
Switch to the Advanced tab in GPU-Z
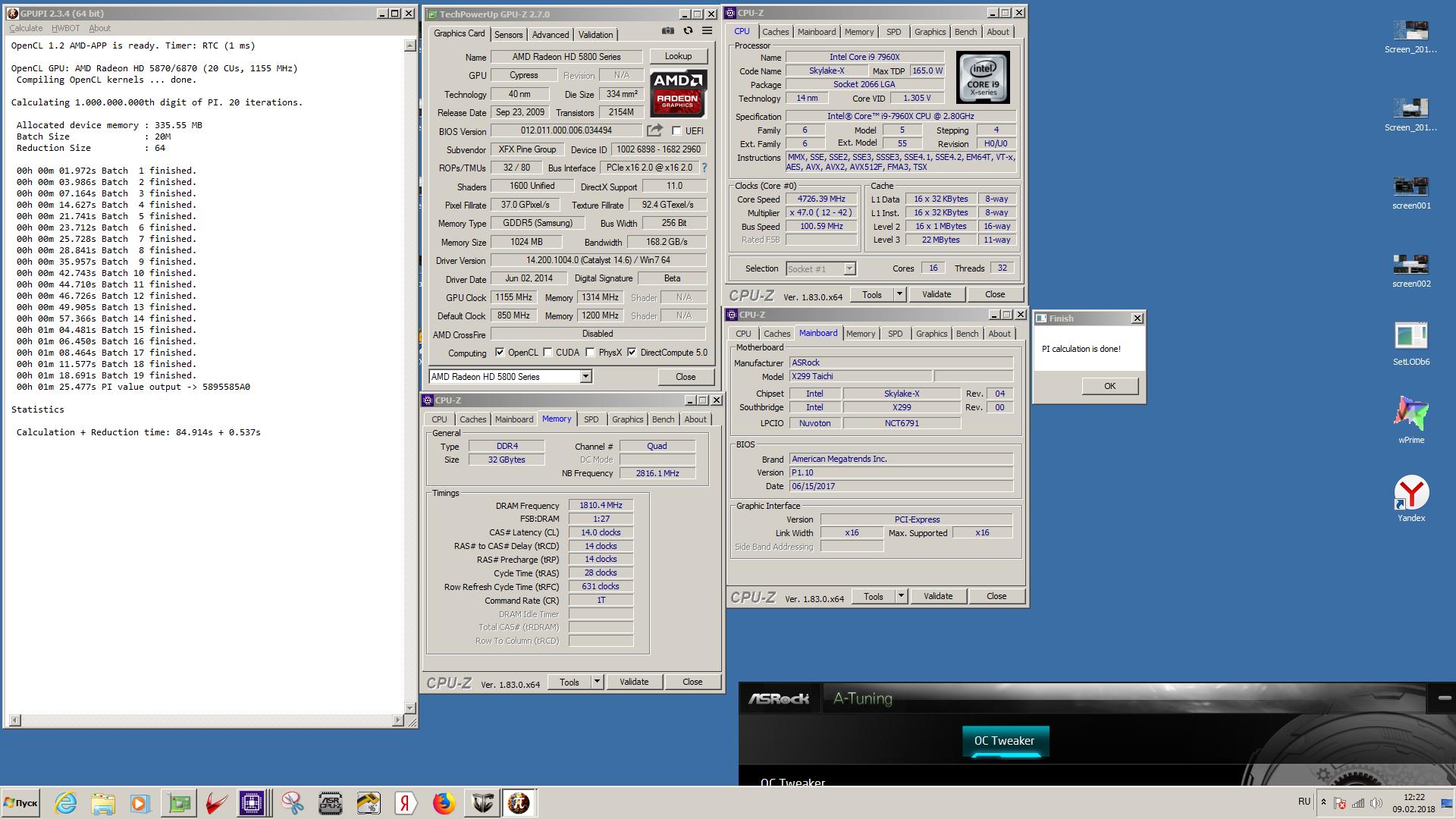551,34
